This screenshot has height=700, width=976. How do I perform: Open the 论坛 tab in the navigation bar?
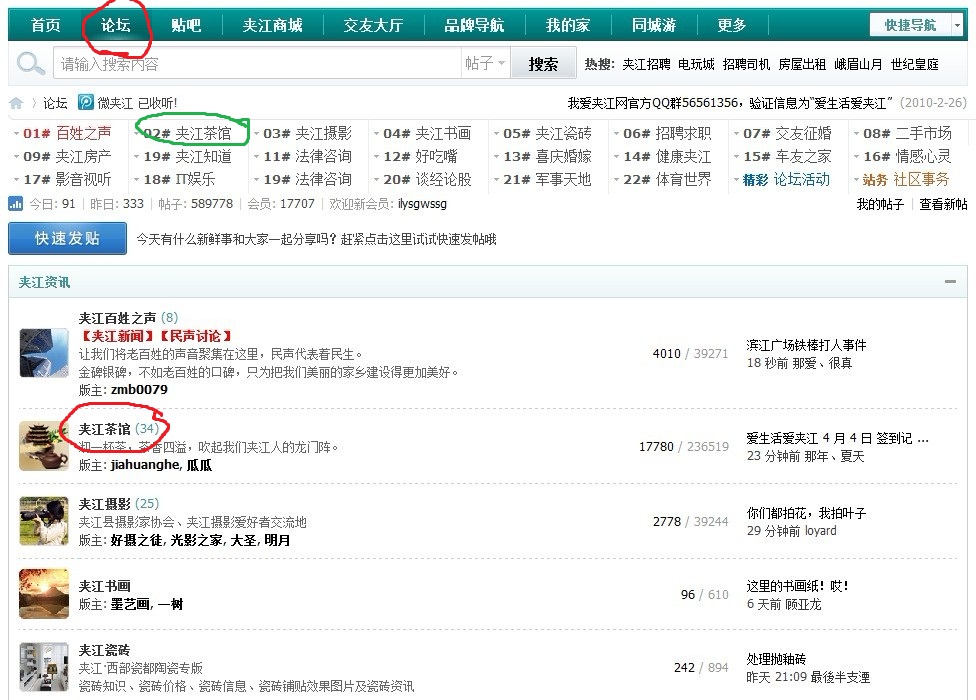click(x=116, y=25)
